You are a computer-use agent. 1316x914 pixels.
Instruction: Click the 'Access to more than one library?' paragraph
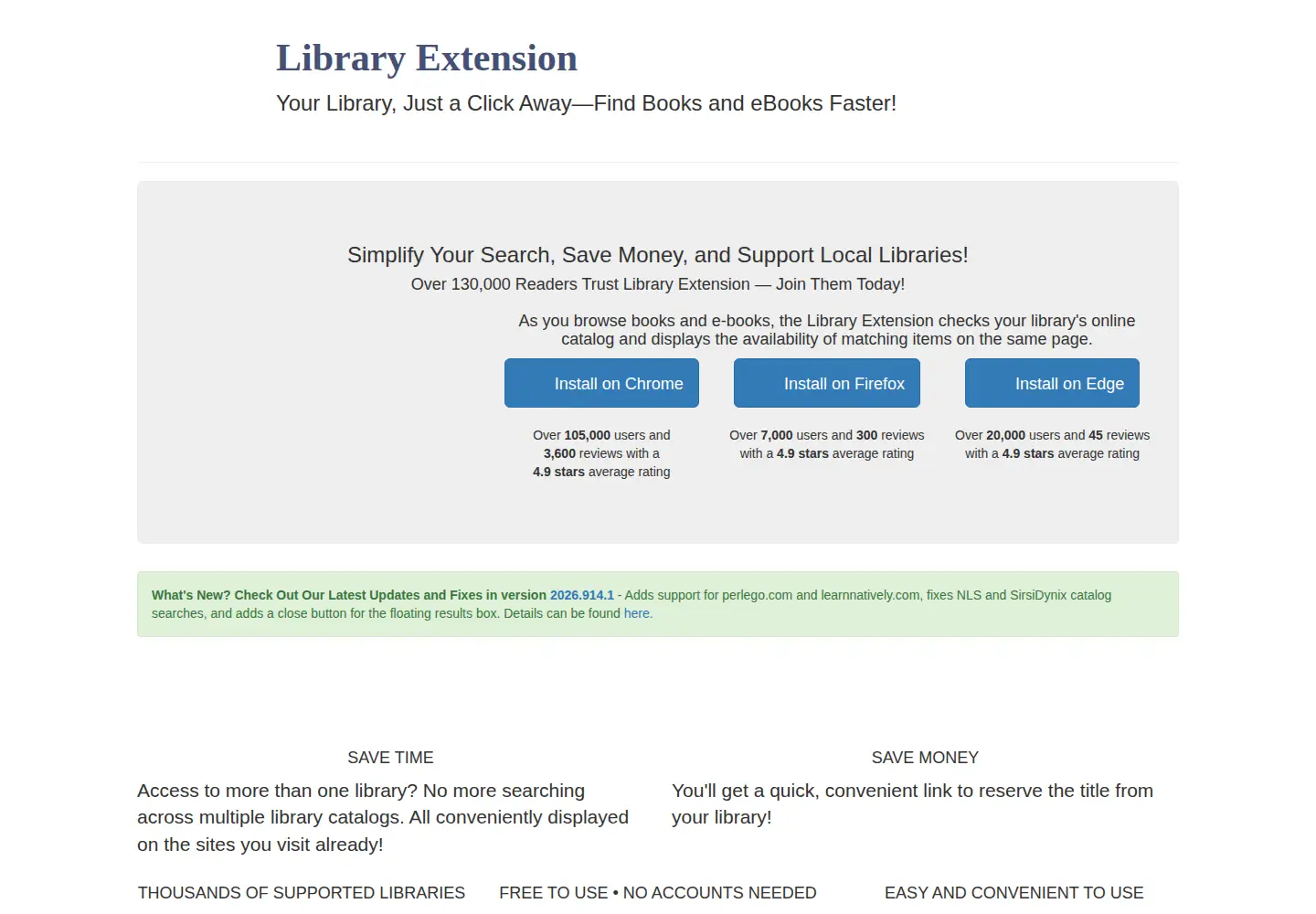point(383,817)
